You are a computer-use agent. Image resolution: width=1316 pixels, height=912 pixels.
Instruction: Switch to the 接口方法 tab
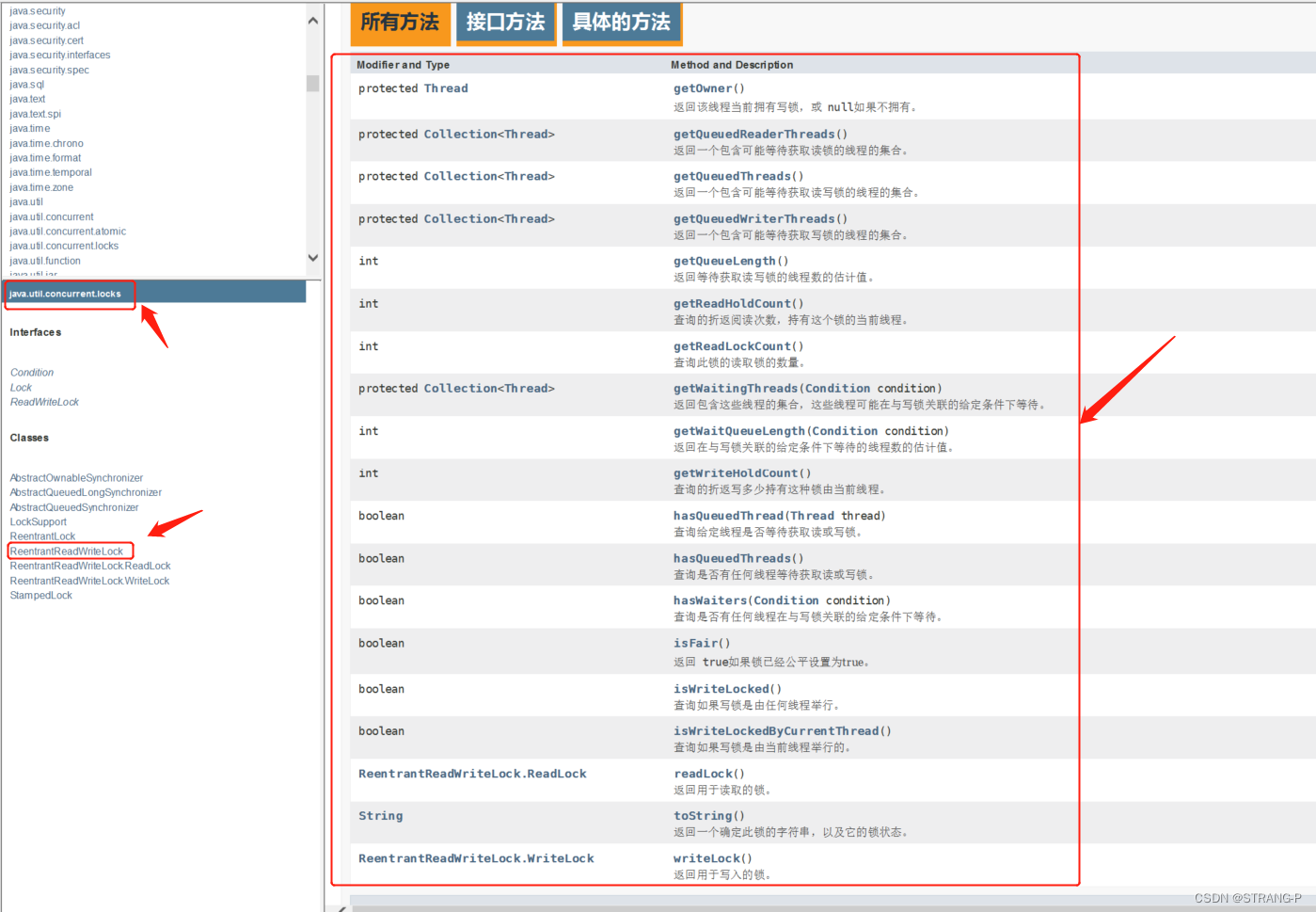505,23
